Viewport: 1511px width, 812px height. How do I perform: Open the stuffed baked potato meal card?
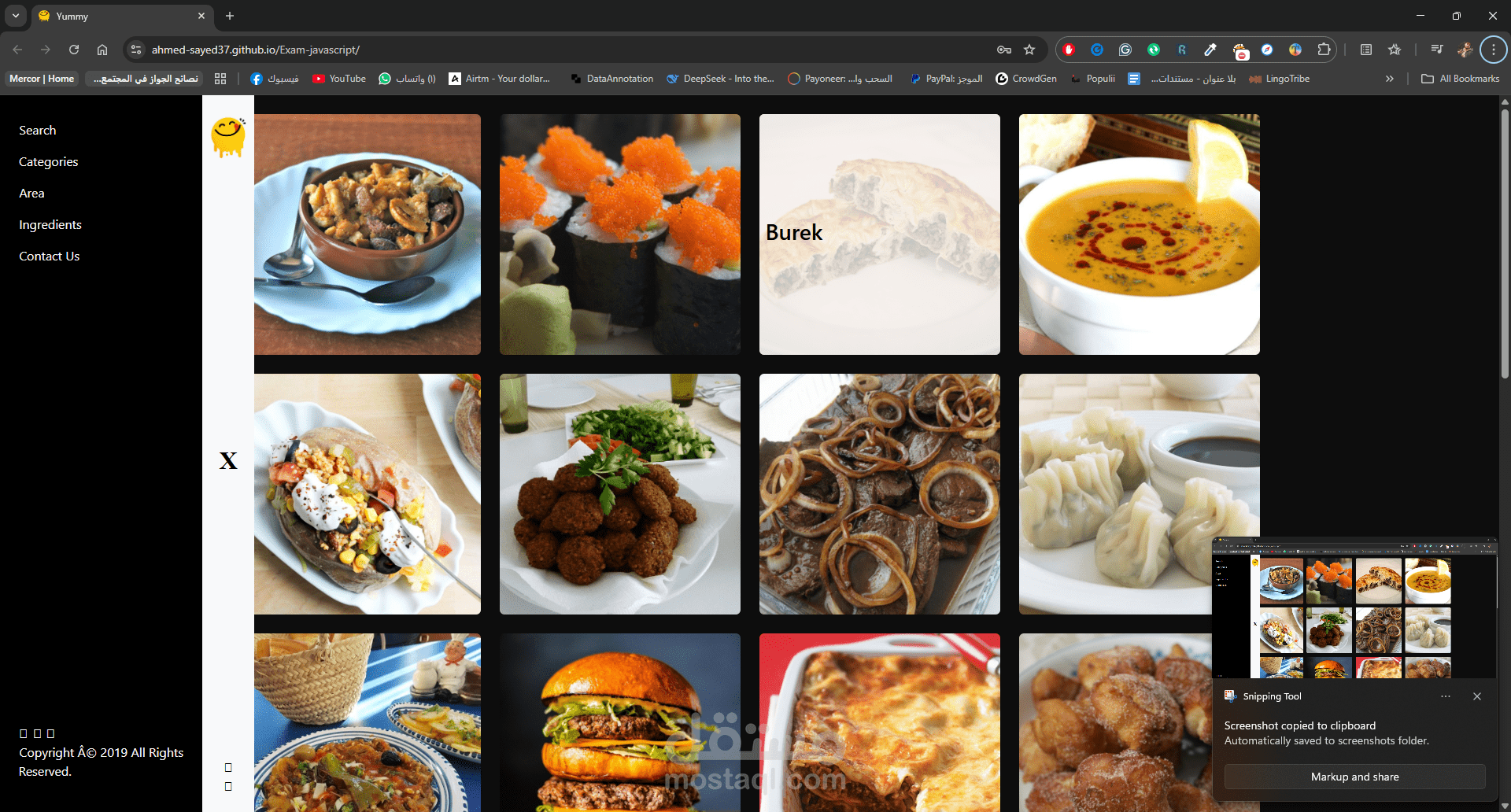click(x=368, y=494)
